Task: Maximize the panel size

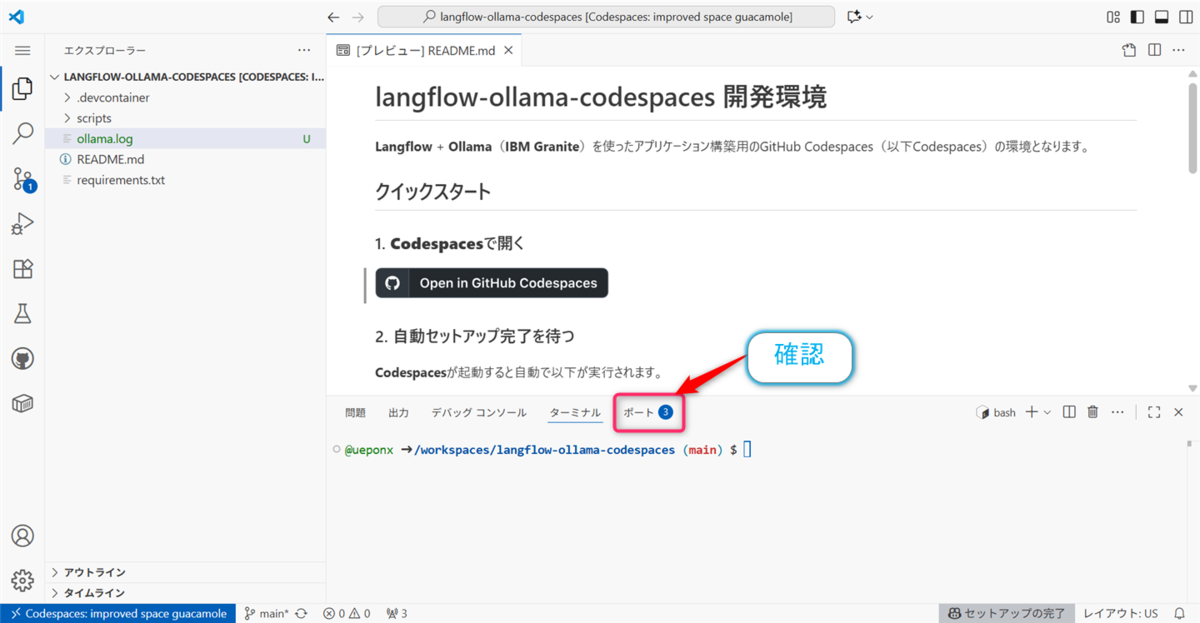Action: pyautogui.click(x=1154, y=412)
